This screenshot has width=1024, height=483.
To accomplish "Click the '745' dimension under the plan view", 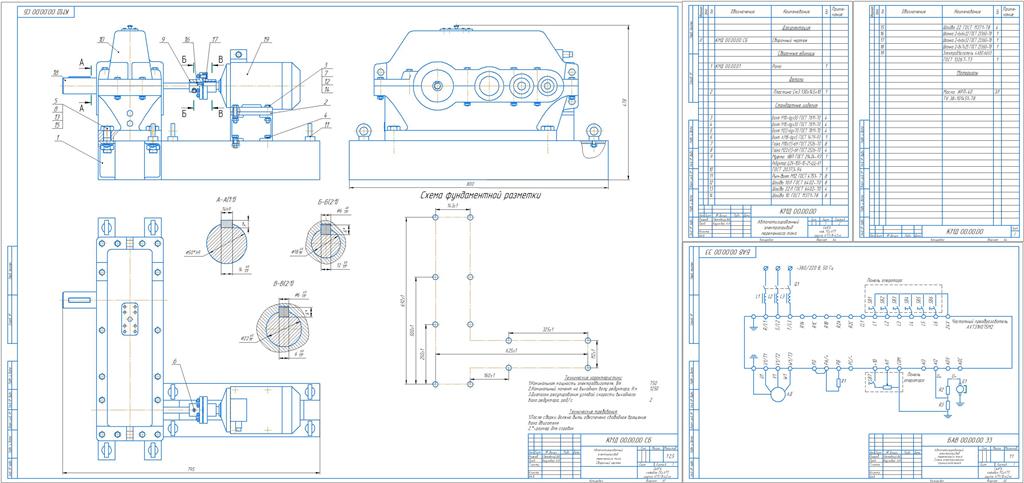I will click(x=191, y=468).
